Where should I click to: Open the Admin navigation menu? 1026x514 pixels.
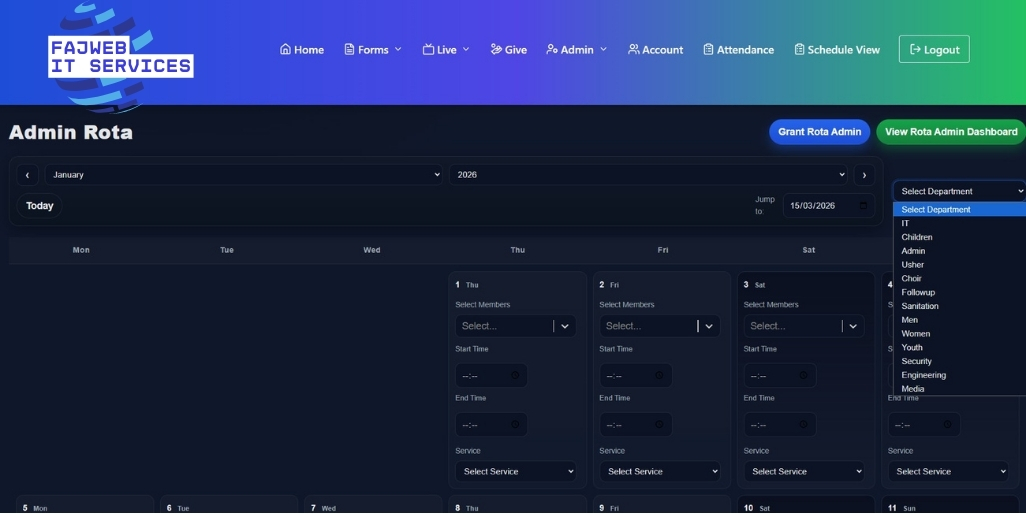point(577,49)
